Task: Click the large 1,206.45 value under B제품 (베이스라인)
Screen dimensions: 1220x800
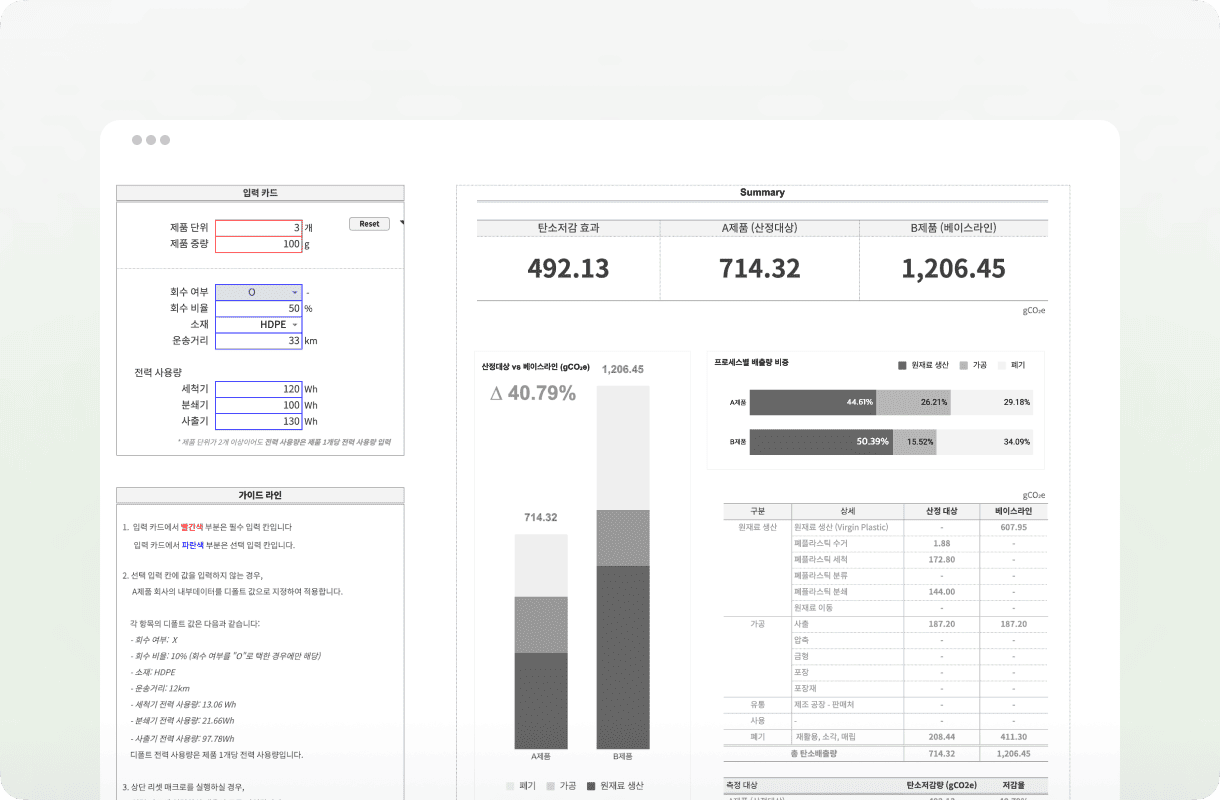Action: coord(953,268)
